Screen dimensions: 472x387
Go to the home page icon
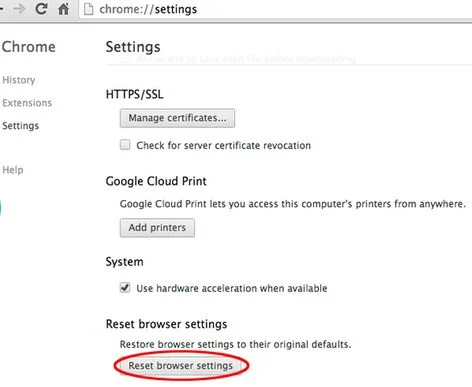pos(63,9)
